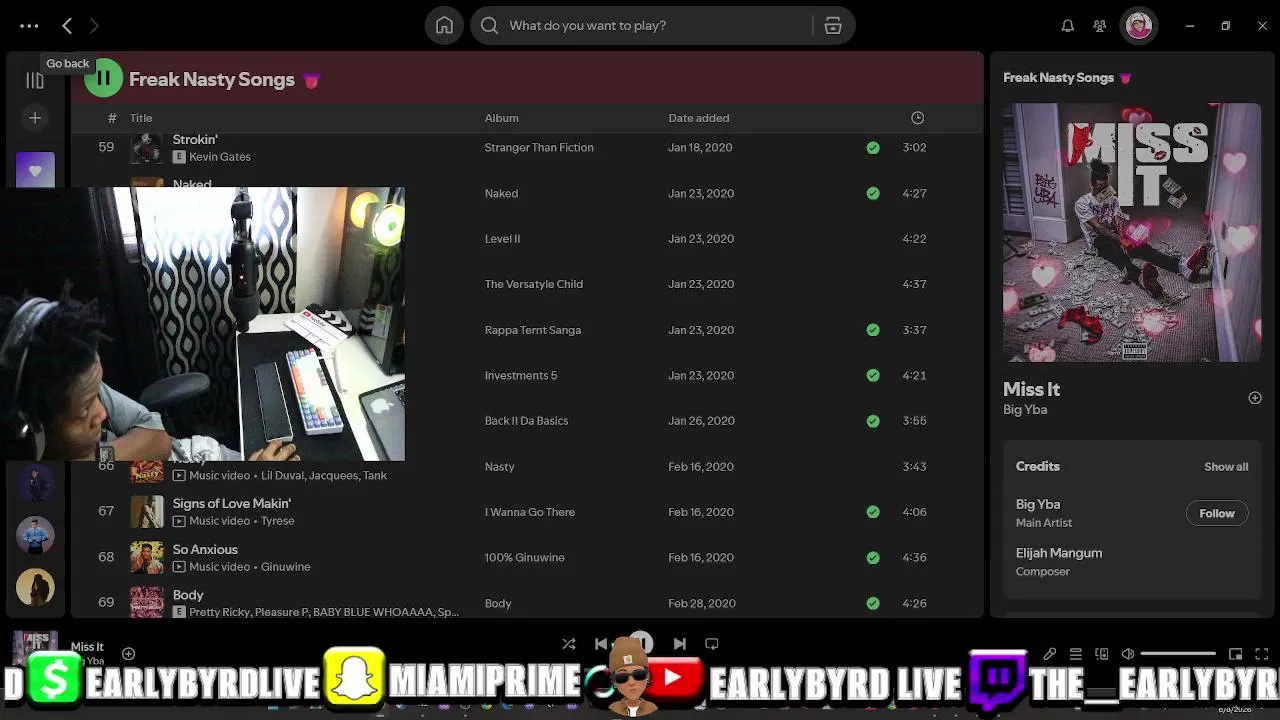Image resolution: width=1280 pixels, height=720 pixels.
Task: Go back with the left arrow
Action: (x=67, y=26)
